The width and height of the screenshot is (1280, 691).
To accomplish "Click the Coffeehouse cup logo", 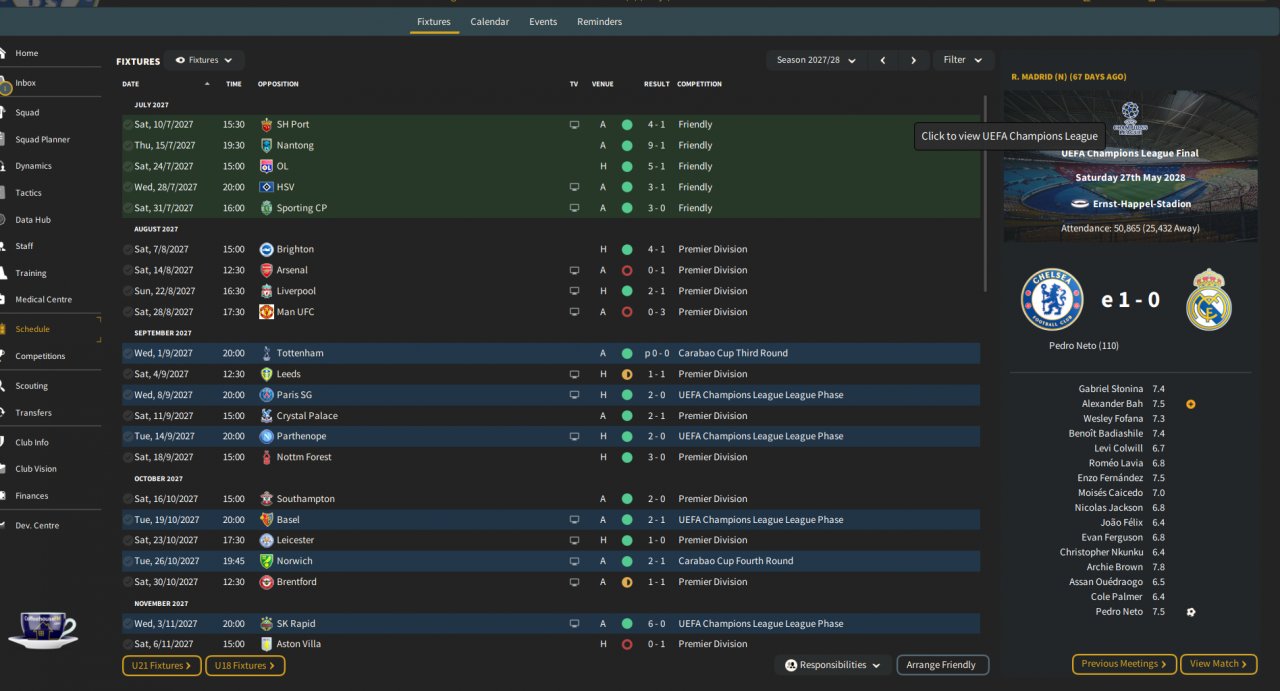I will tap(42, 629).
